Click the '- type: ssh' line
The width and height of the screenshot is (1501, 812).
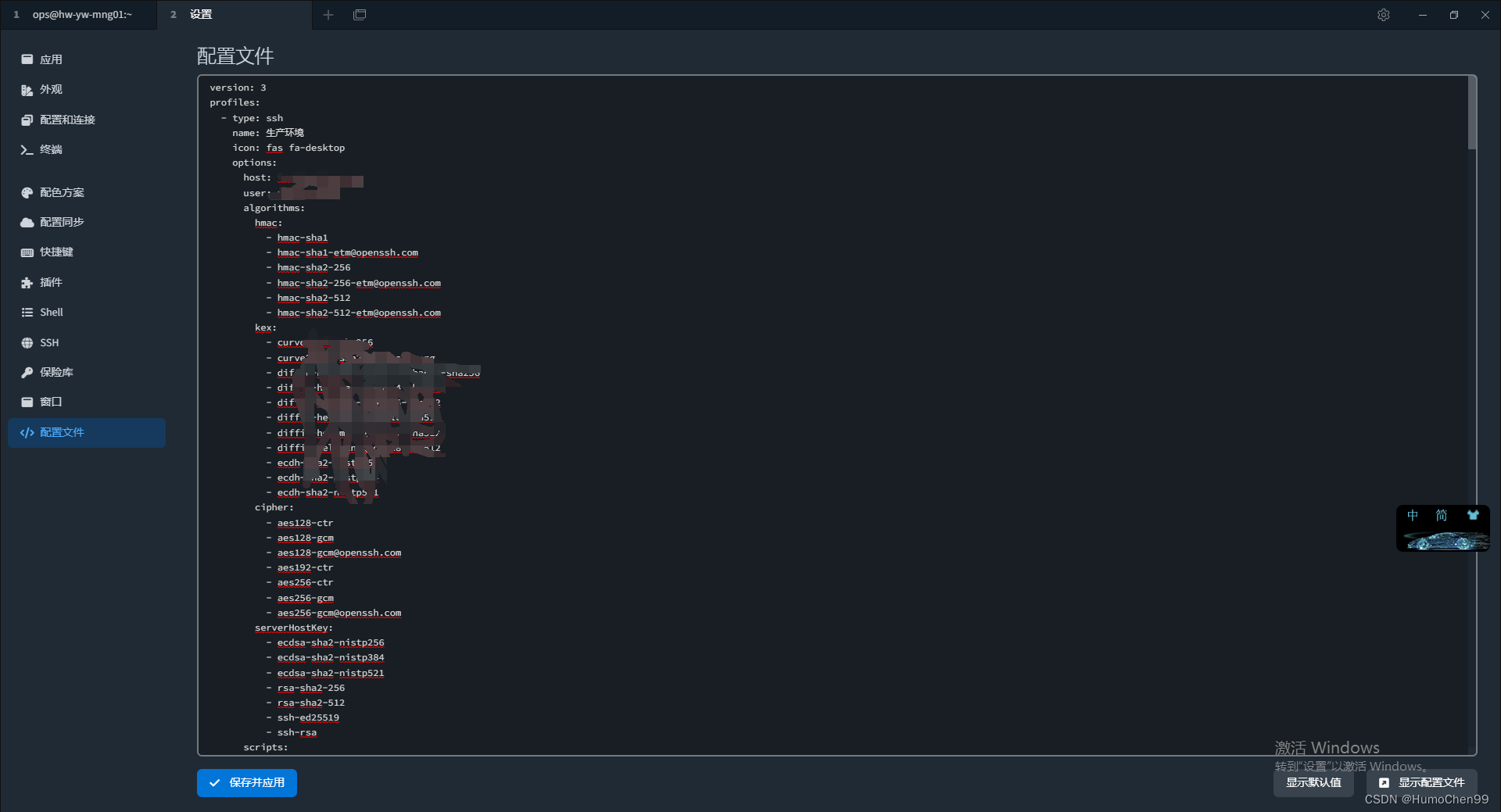click(252, 118)
